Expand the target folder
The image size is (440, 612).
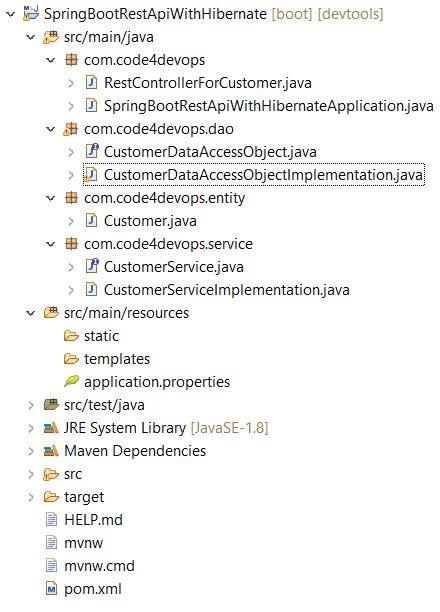(x=31, y=497)
